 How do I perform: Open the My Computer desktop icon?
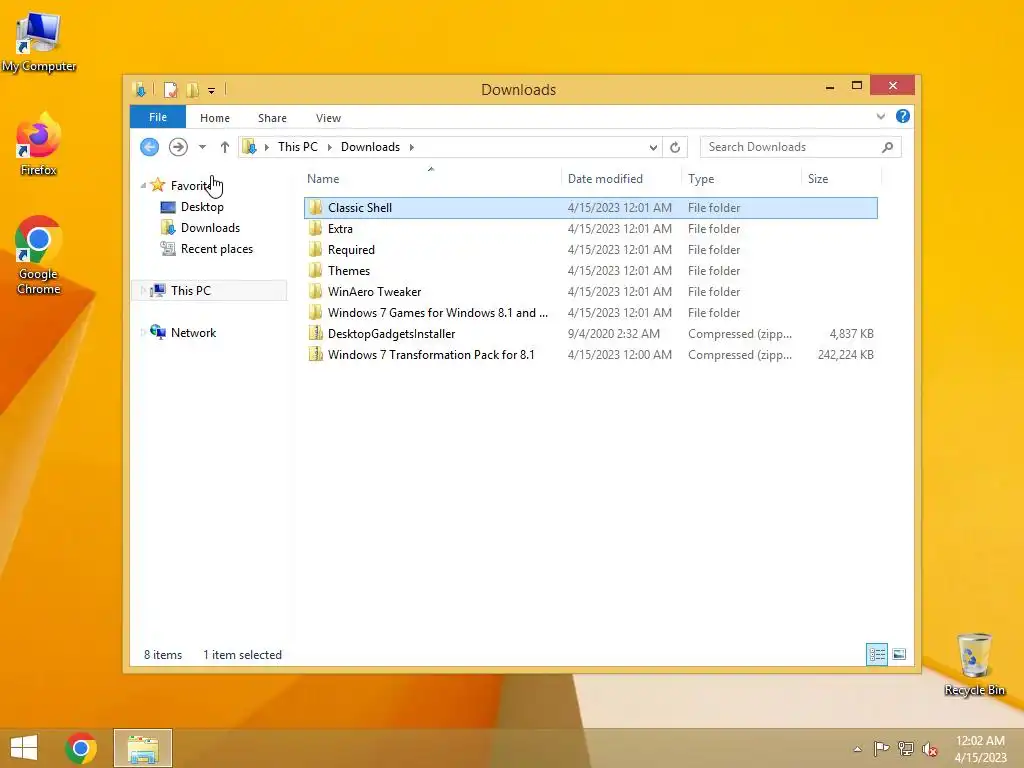click(39, 42)
